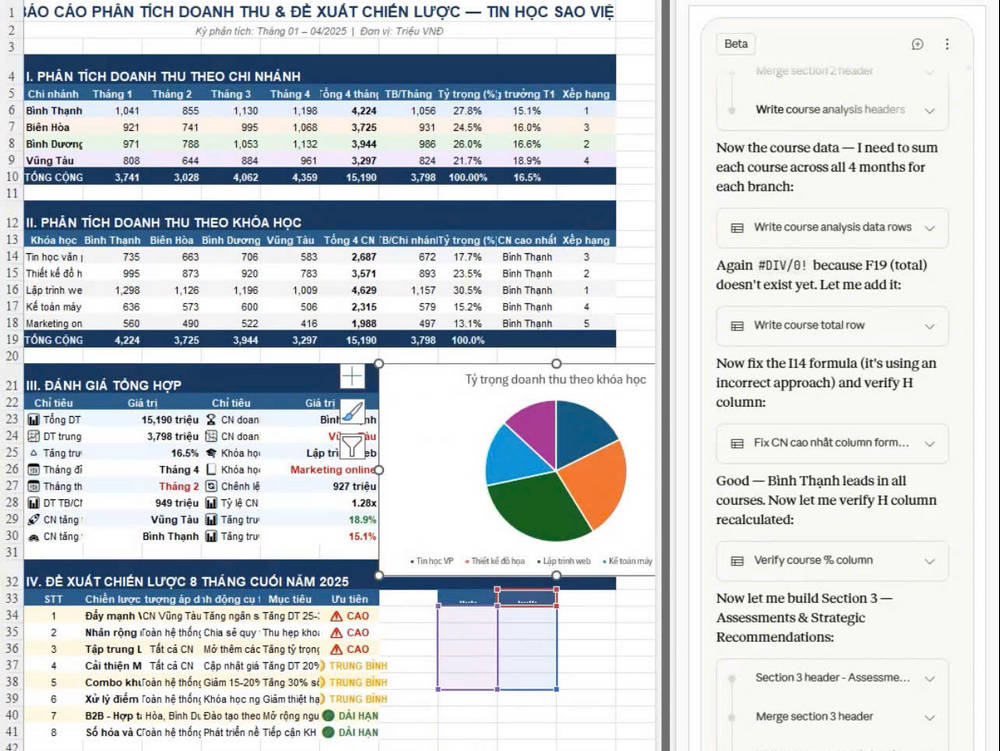Expand the Merge section 3 header chevron
Image resolution: width=1000 pixels, height=751 pixels.
(x=929, y=717)
